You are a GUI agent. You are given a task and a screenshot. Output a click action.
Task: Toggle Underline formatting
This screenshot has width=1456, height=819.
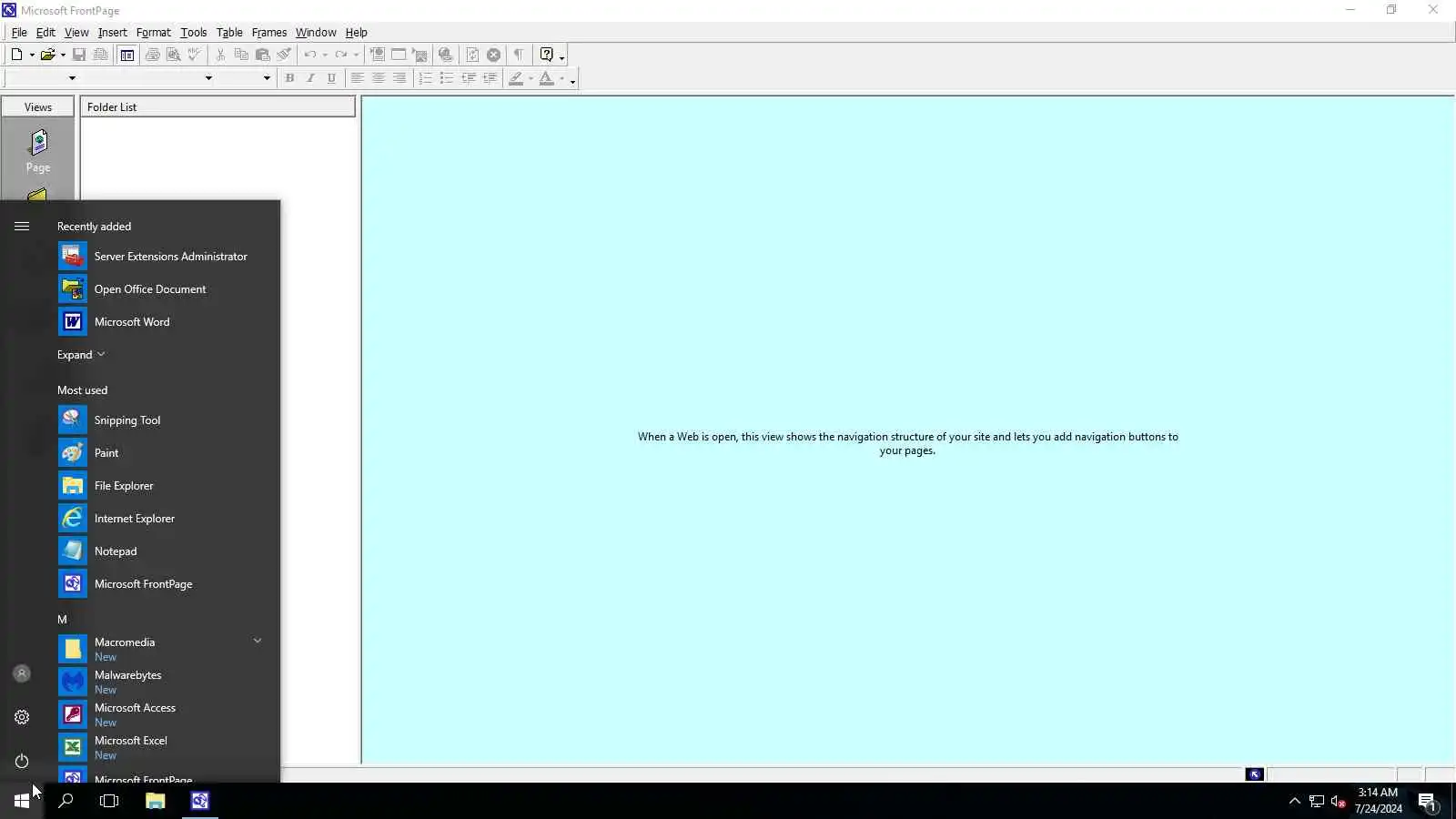331,78
